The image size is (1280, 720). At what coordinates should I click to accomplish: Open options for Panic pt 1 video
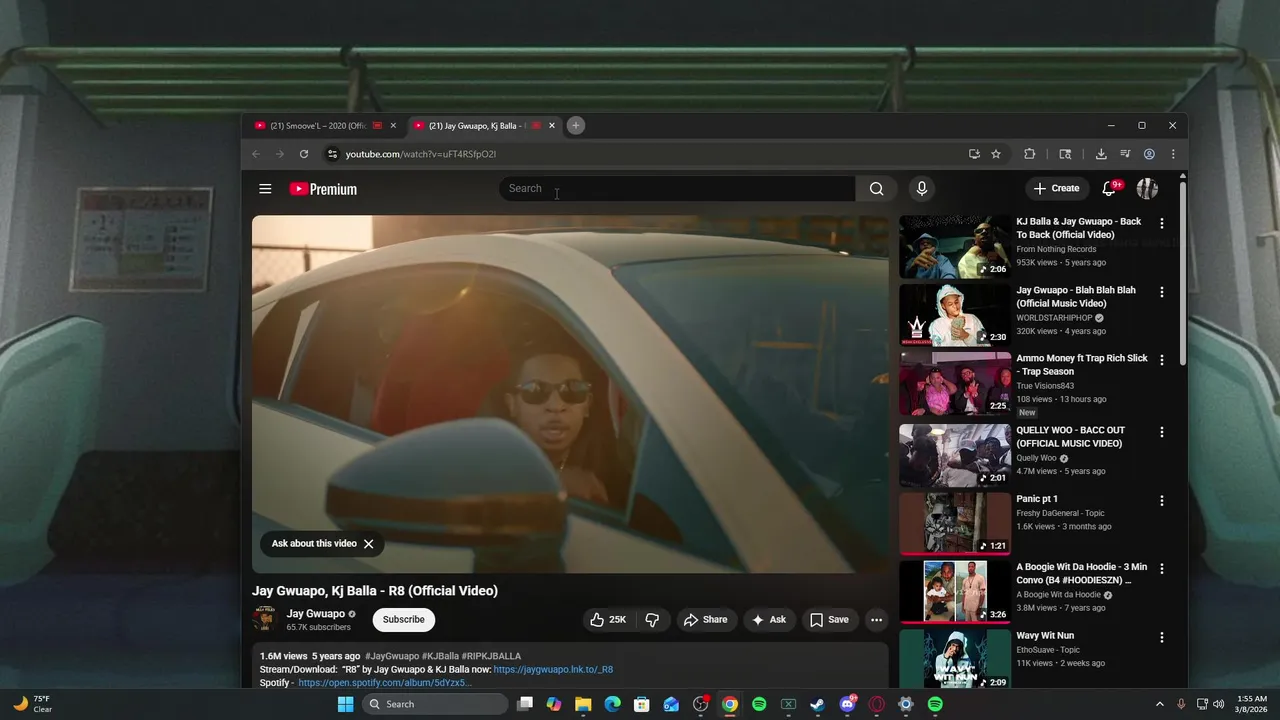coord(1162,500)
